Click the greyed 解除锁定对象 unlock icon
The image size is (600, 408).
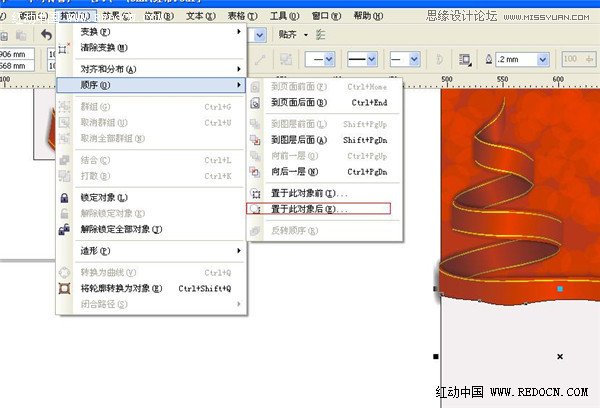64,214
